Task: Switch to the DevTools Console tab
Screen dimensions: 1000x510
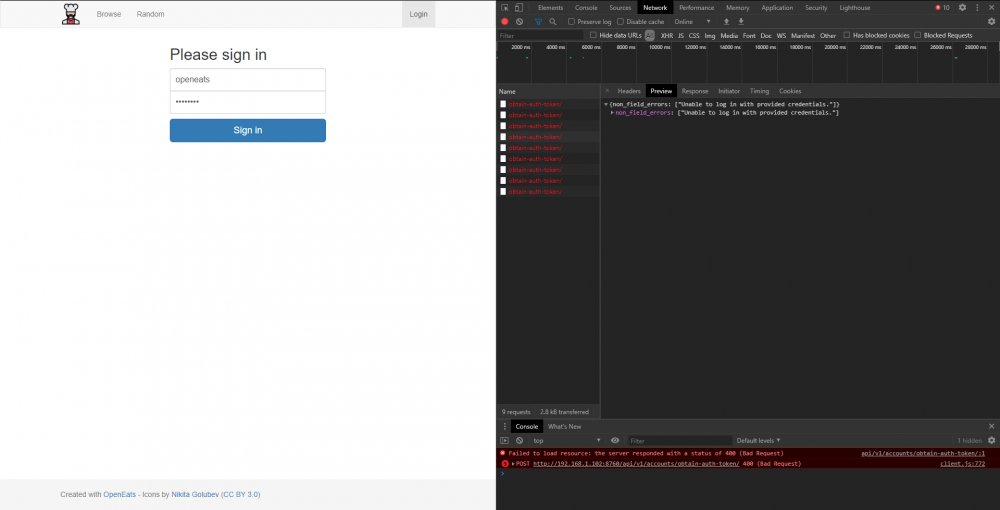Action: pyautogui.click(x=586, y=8)
